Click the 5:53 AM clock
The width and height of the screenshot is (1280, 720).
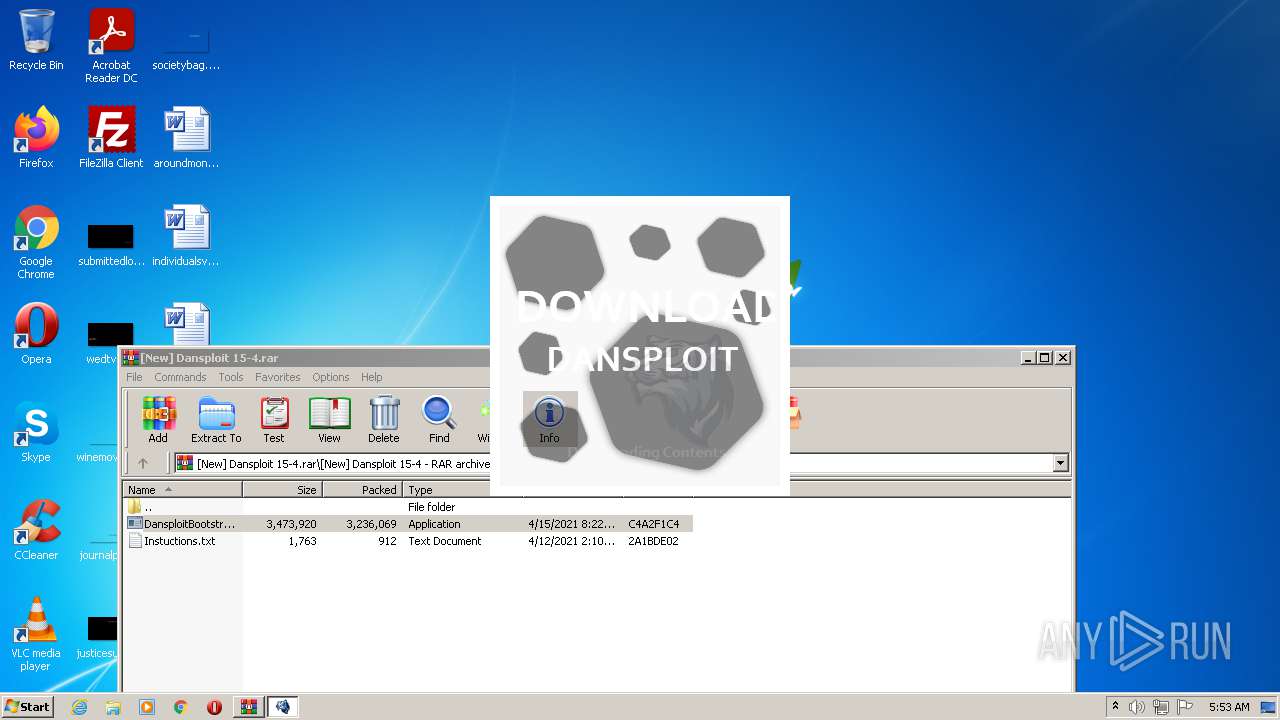click(1229, 707)
